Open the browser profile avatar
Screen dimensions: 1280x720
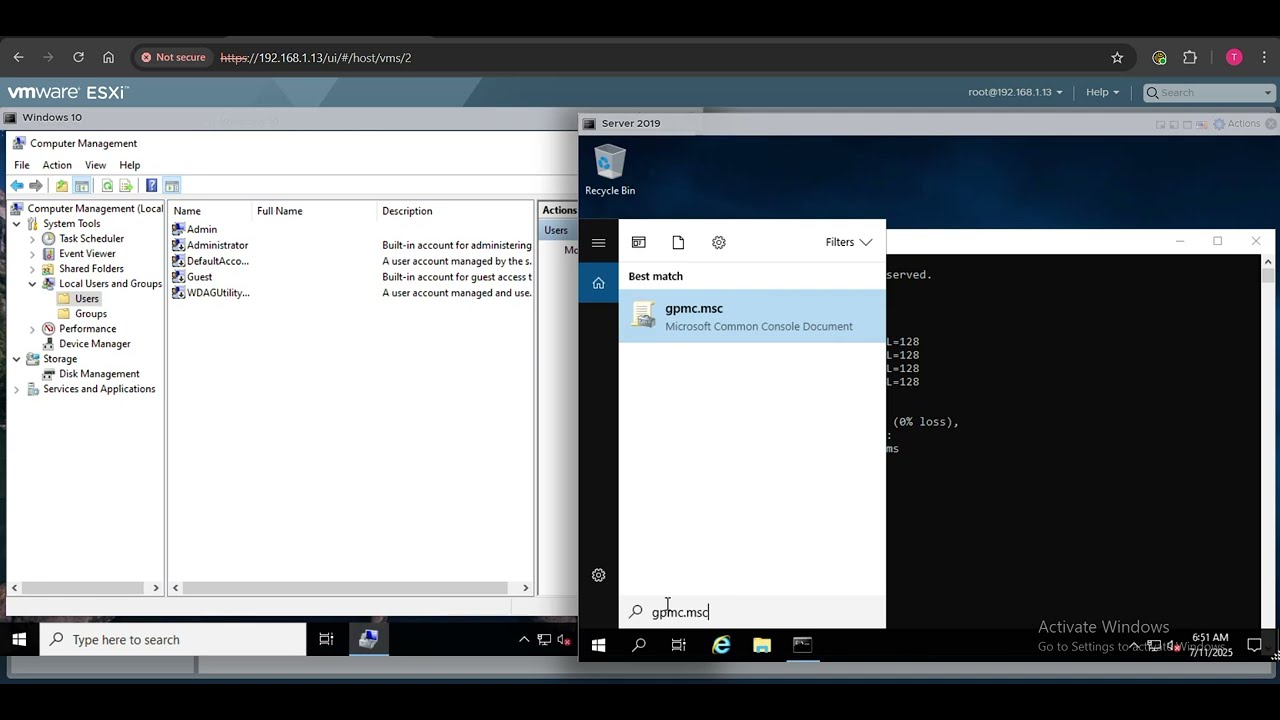(1234, 58)
